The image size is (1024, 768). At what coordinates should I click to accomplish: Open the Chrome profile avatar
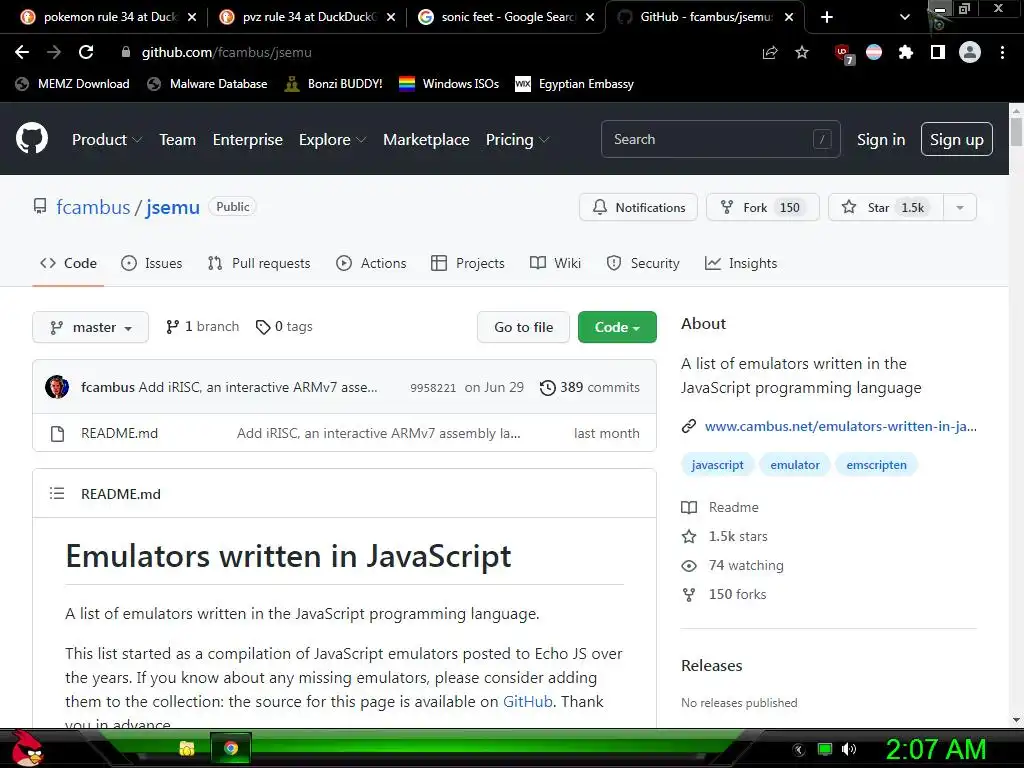(x=970, y=52)
